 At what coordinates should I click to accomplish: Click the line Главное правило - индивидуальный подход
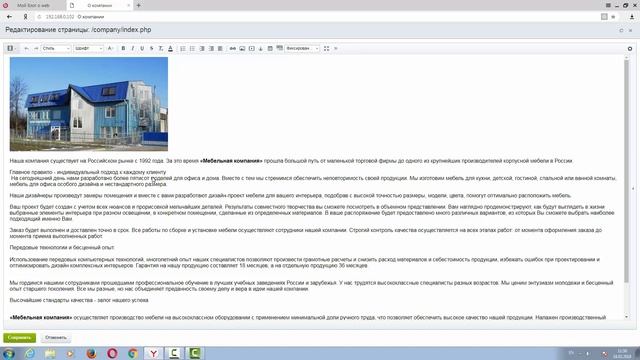[x=88, y=172]
